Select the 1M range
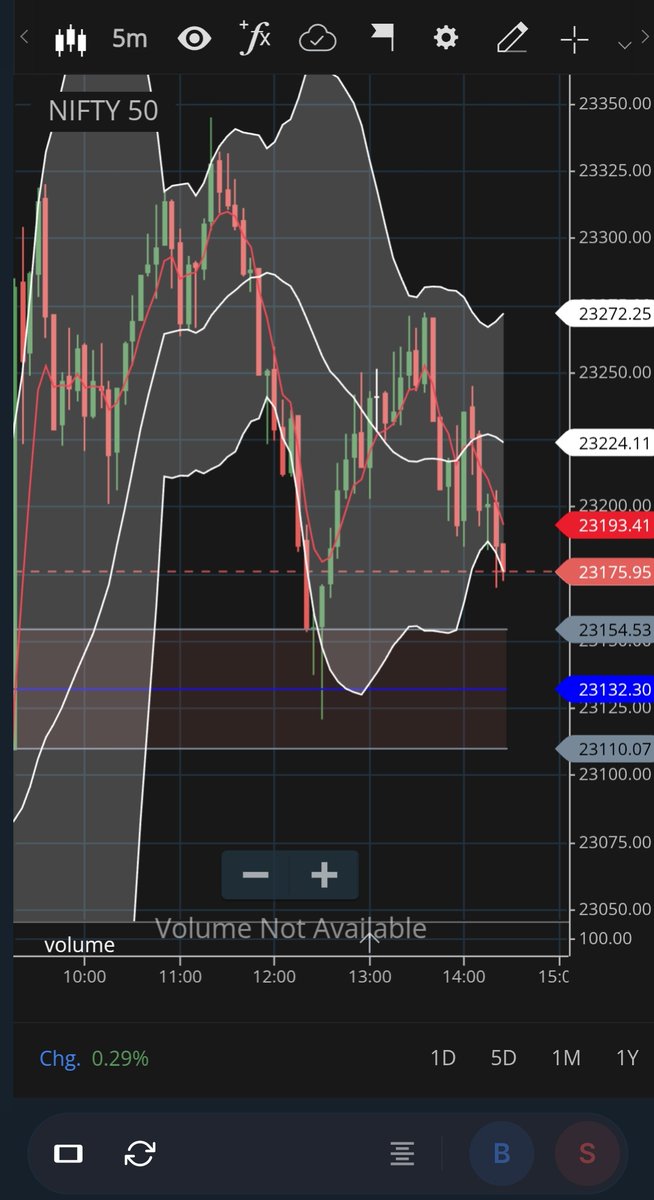This screenshot has width=654, height=1200. tap(566, 1058)
